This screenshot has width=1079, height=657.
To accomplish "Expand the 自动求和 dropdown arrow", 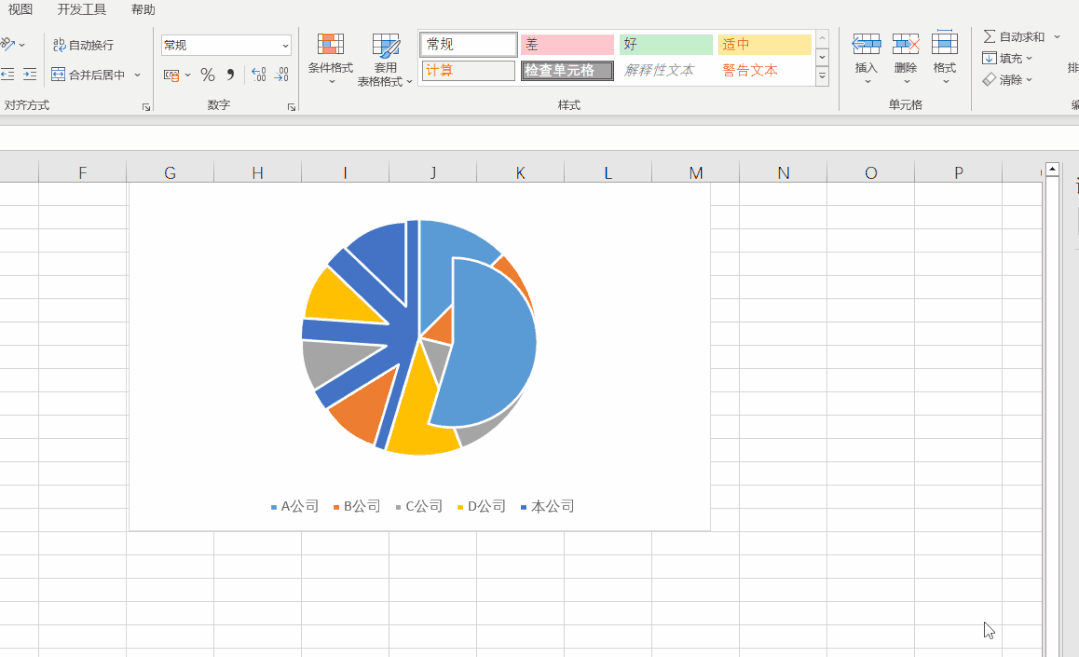I will (x=1057, y=37).
